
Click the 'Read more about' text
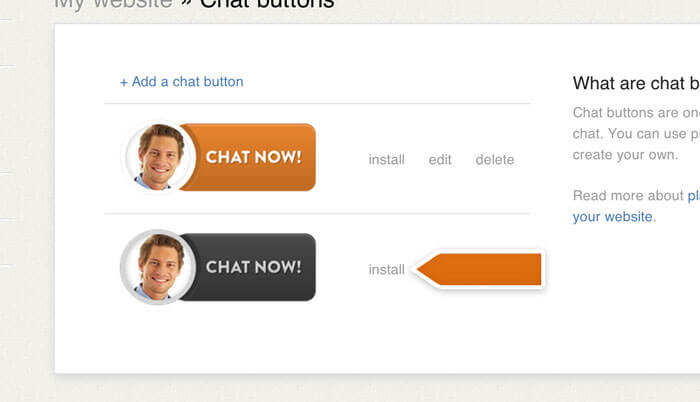(x=628, y=195)
